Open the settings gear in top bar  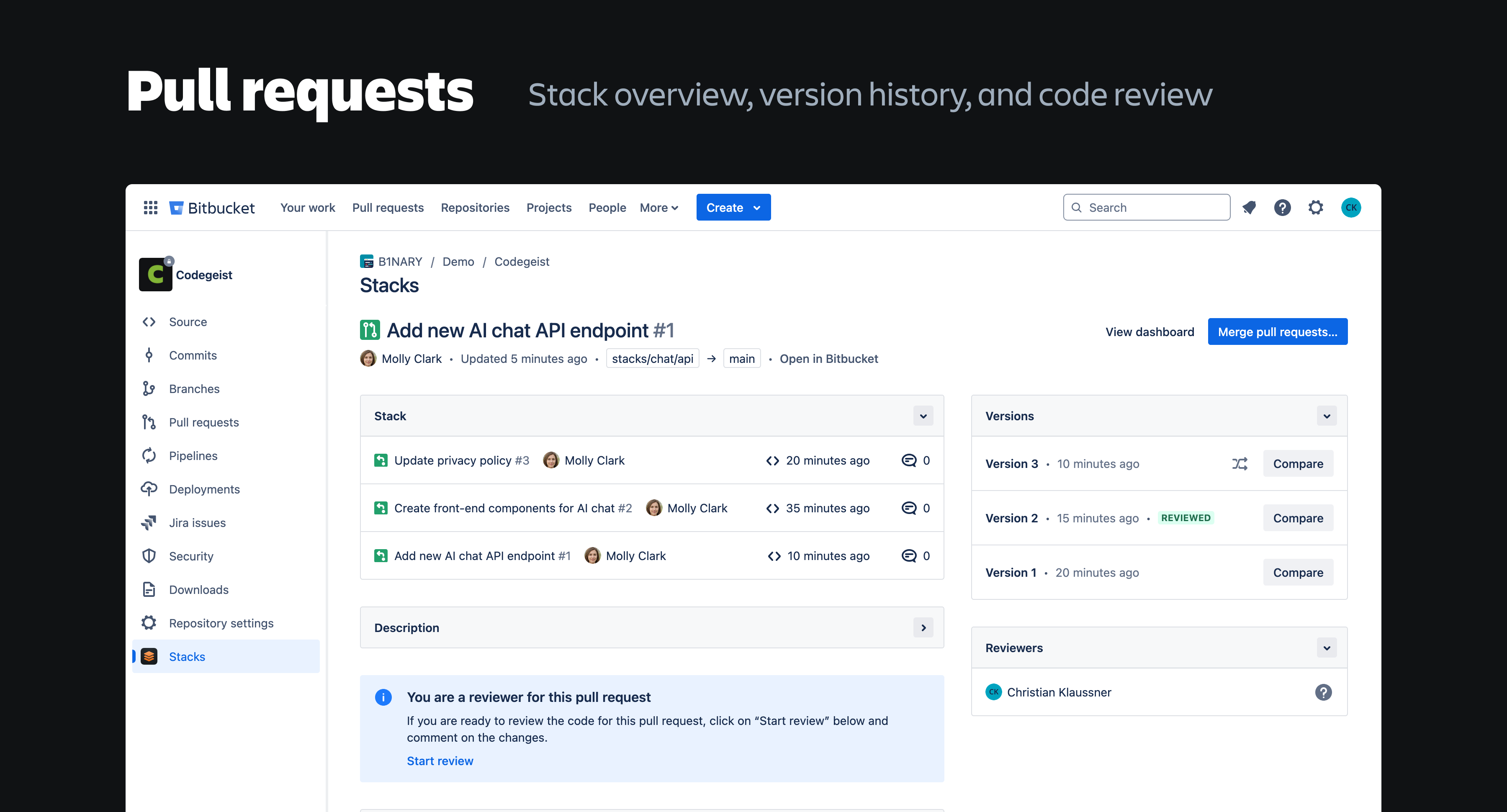(1316, 208)
